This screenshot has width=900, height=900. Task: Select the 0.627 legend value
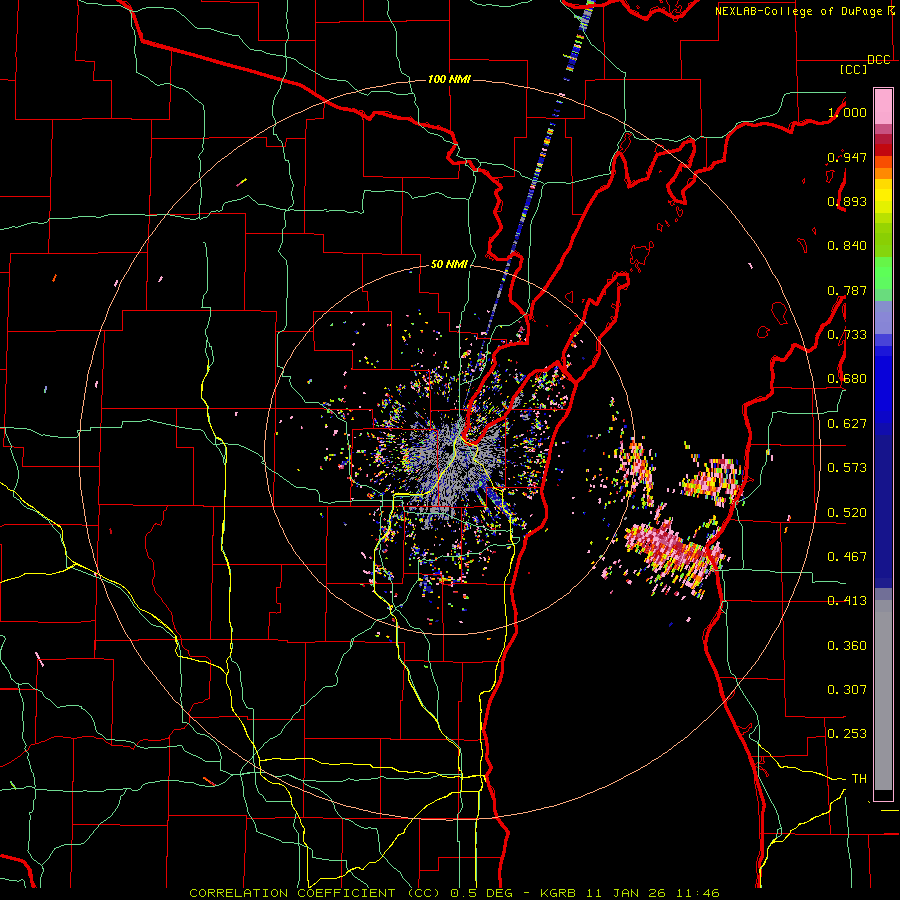click(847, 424)
